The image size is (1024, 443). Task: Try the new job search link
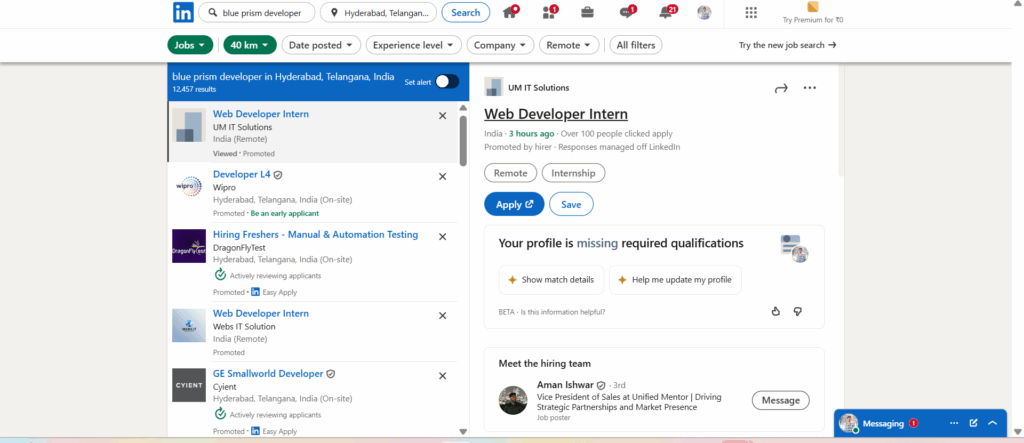pos(788,45)
